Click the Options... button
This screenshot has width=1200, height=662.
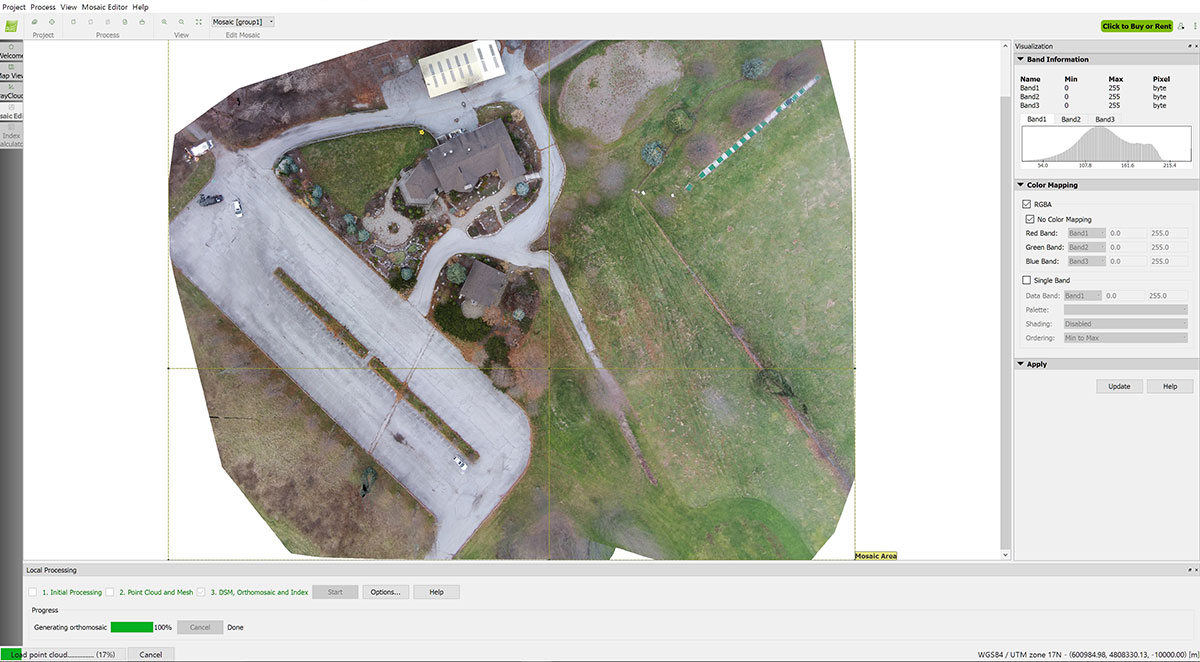pos(385,592)
